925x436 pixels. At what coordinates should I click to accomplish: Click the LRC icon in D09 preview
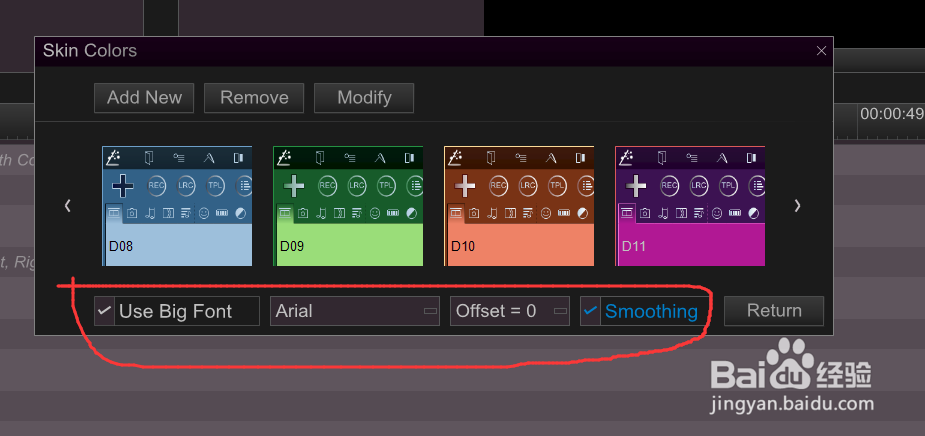tap(357, 186)
